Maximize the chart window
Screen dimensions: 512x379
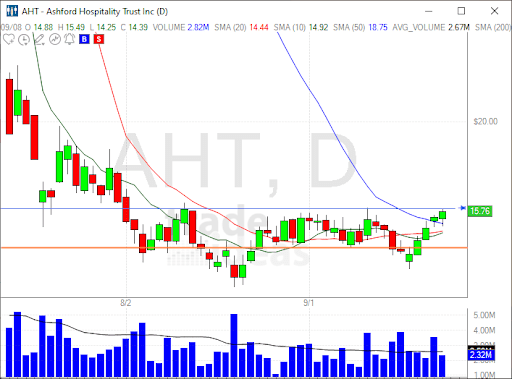(x=461, y=11)
